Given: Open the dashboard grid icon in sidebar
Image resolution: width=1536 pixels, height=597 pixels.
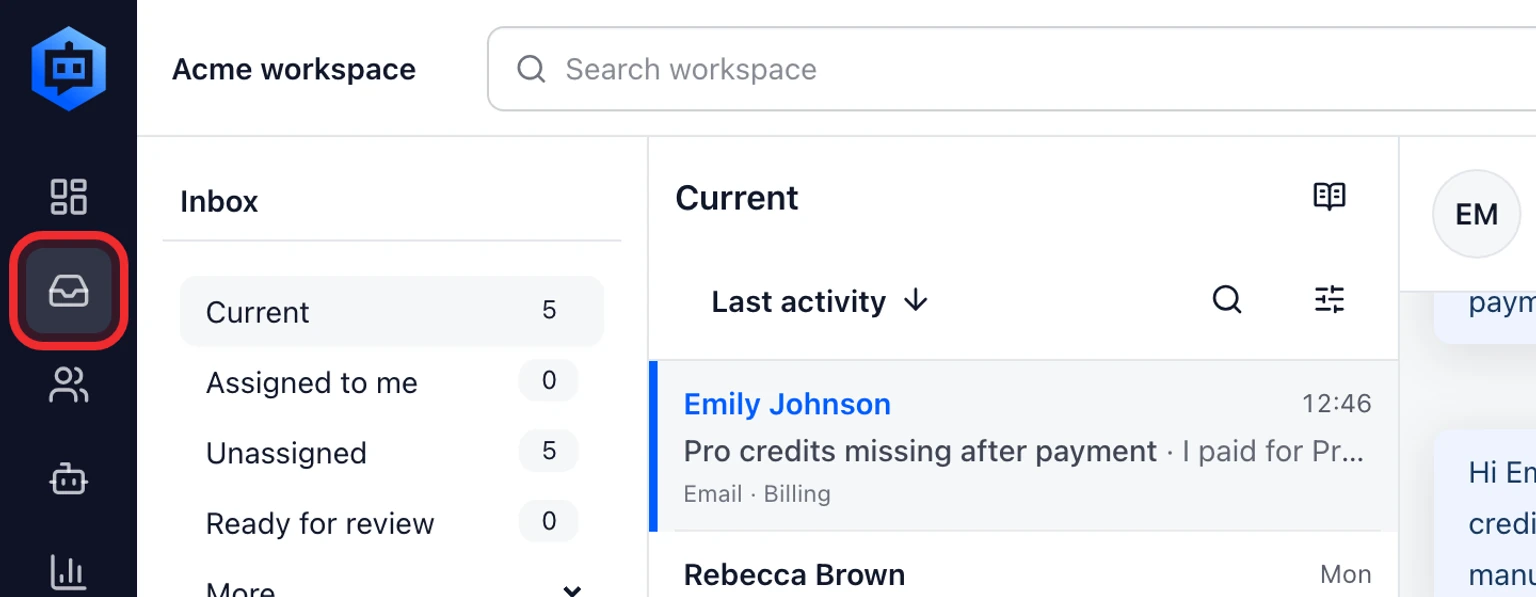Looking at the screenshot, I should click(68, 196).
